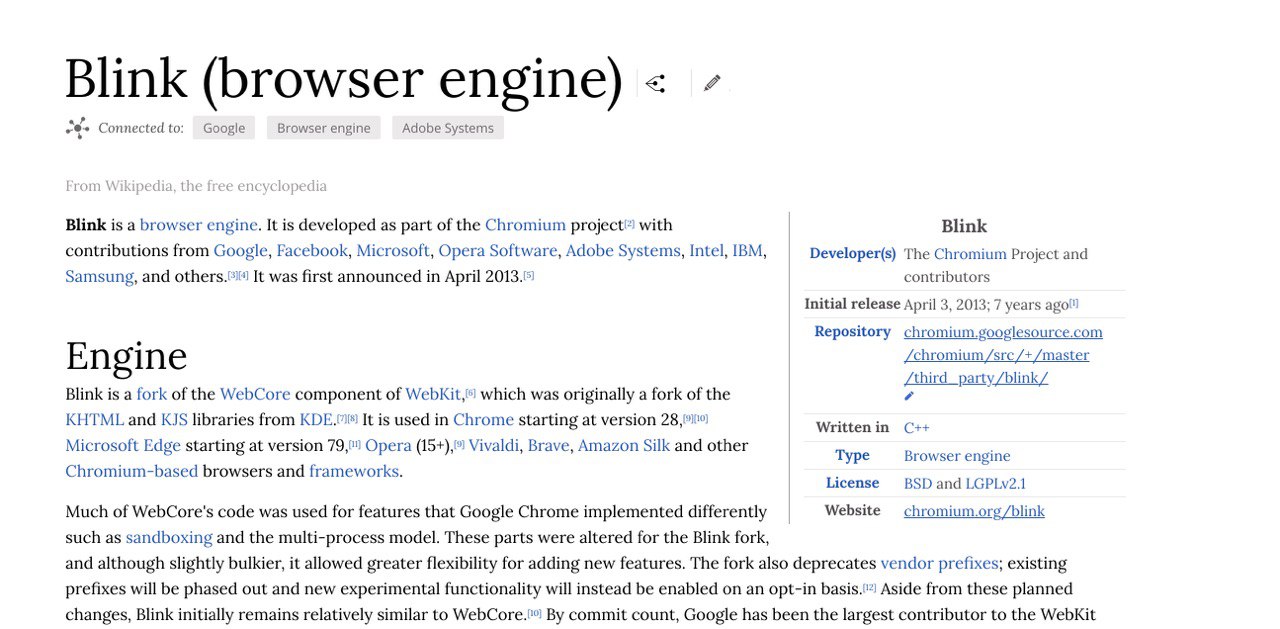Click the Developer(s) label in the infobox
Viewport: 1280px width, 629px height.
click(852, 254)
